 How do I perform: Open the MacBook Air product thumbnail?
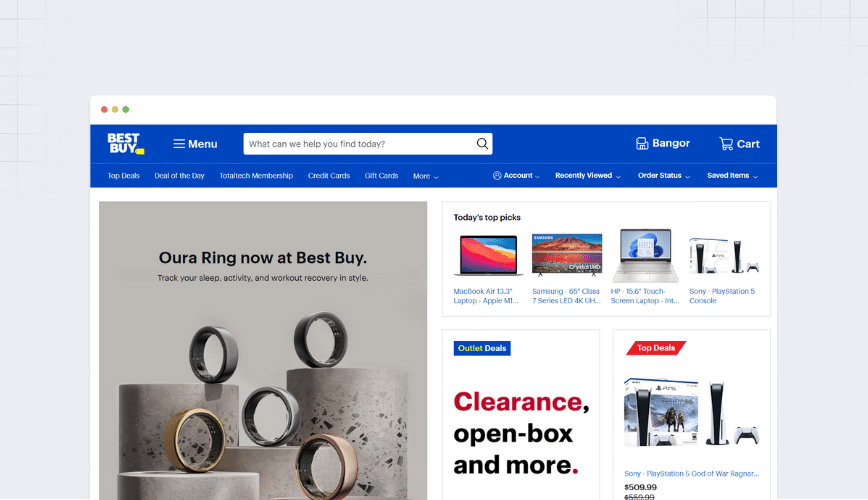(488, 255)
